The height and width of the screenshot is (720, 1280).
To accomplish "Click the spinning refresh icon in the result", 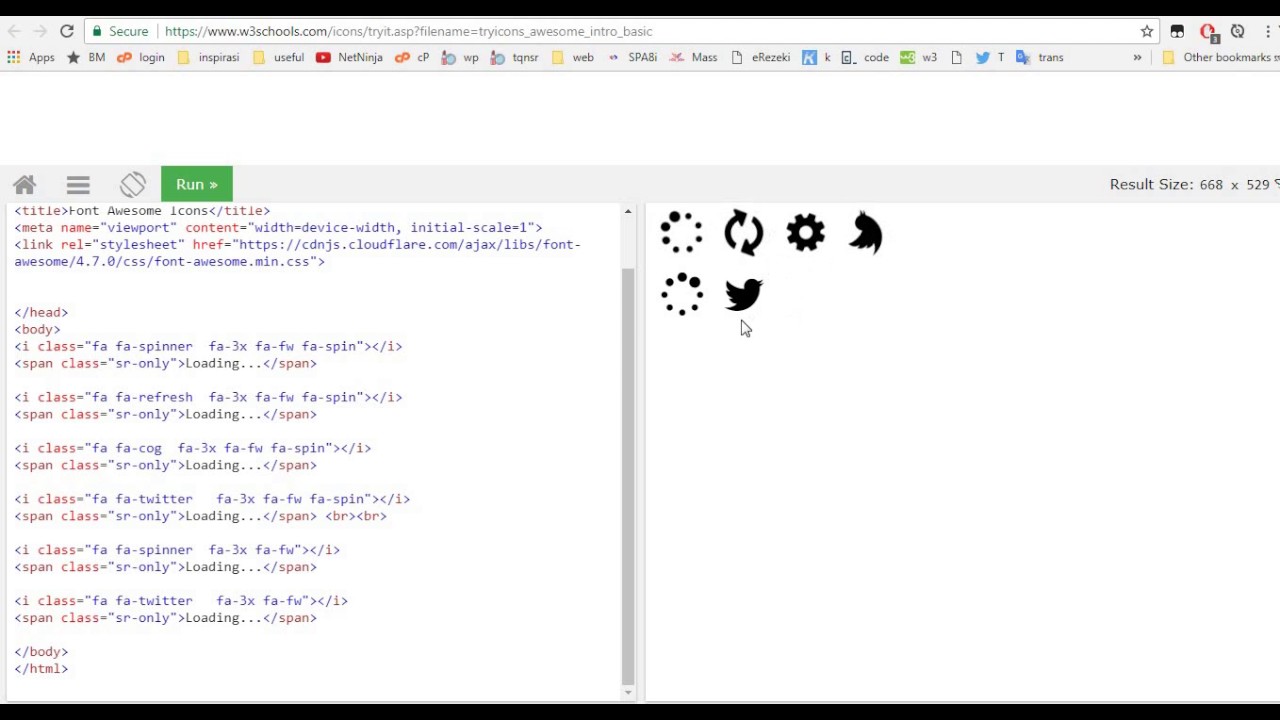I will click(744, 233).
